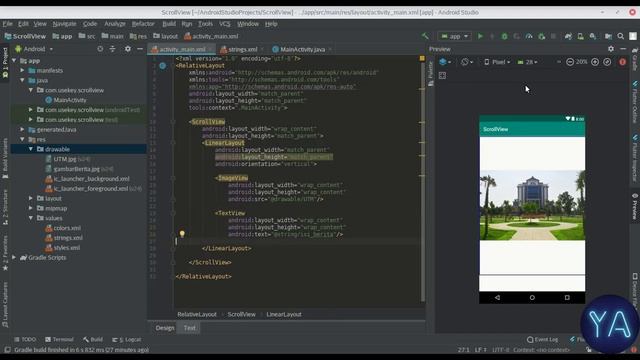Open the Event Log
Screen dimensions: 640x360
pyautogui.click(x=542, y=339)
